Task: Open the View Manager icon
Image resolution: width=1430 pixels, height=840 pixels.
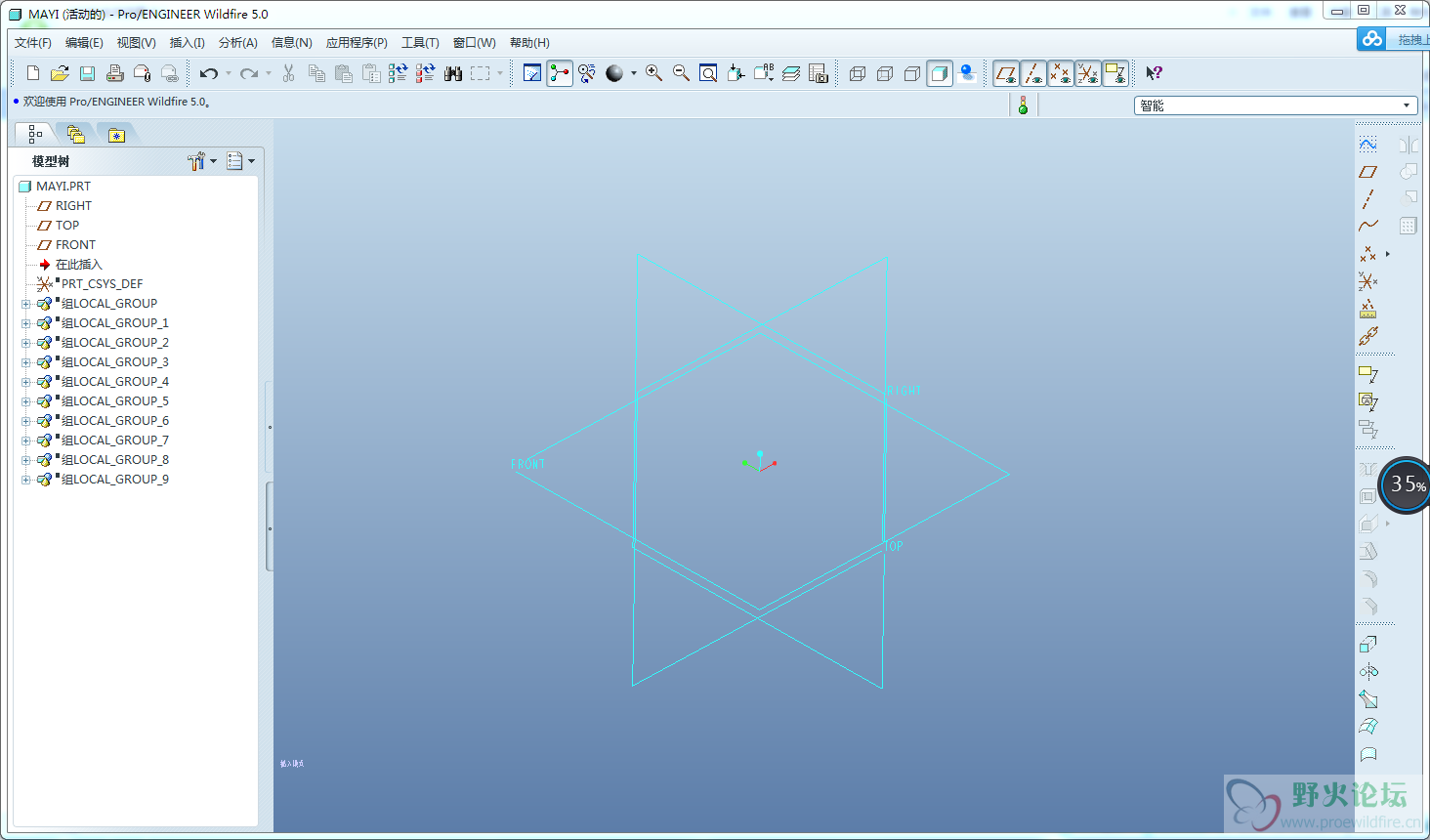Action: (x=819, y=73)
